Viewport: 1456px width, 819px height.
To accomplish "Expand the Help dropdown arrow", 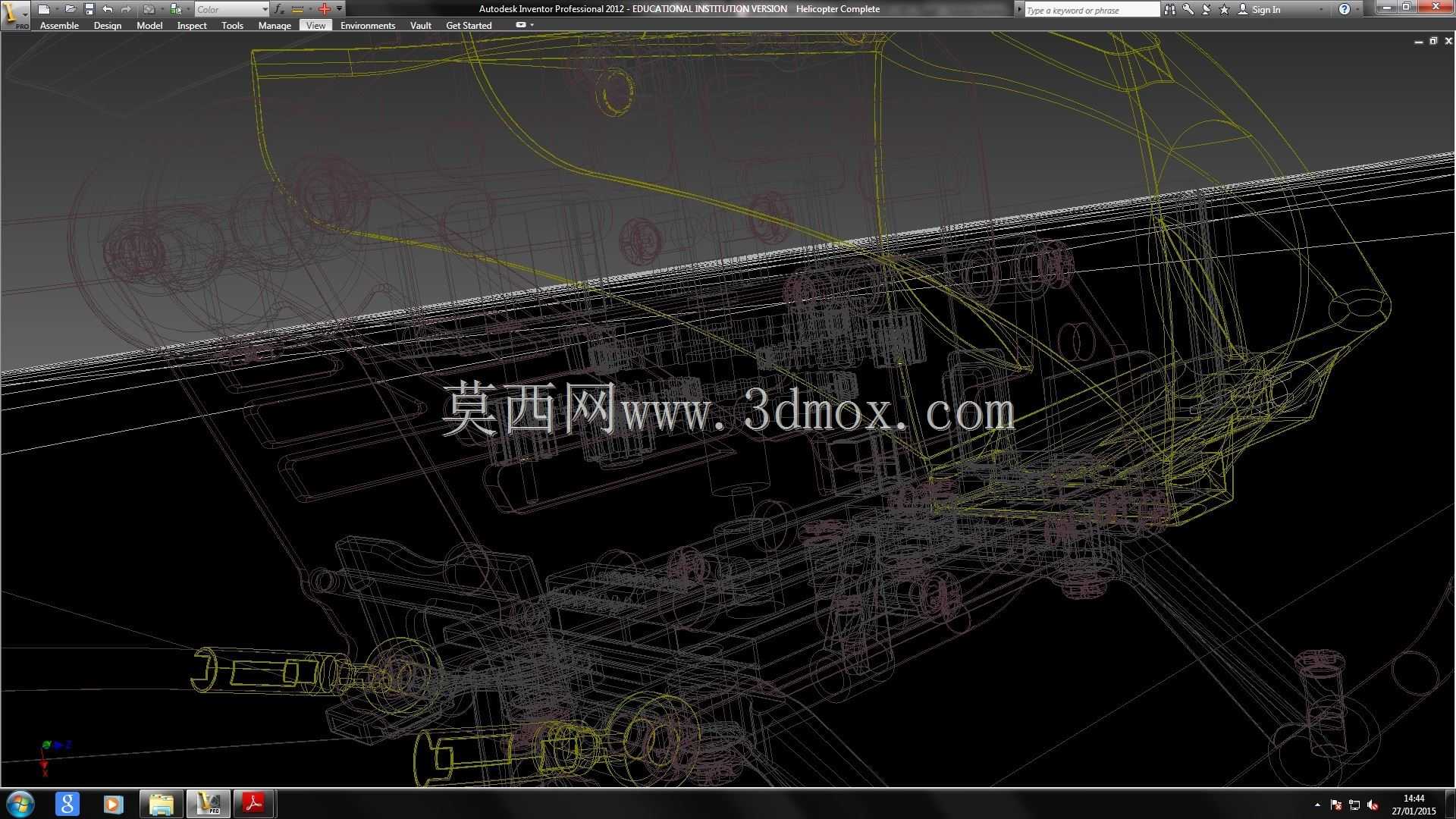I will (x=1357, y=9).
